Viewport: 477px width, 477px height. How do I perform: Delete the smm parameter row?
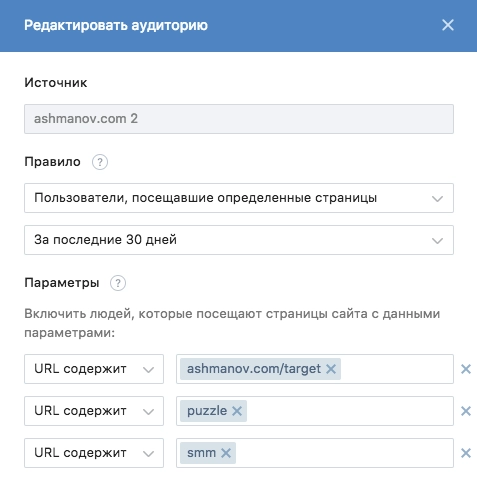click(466, 453)
